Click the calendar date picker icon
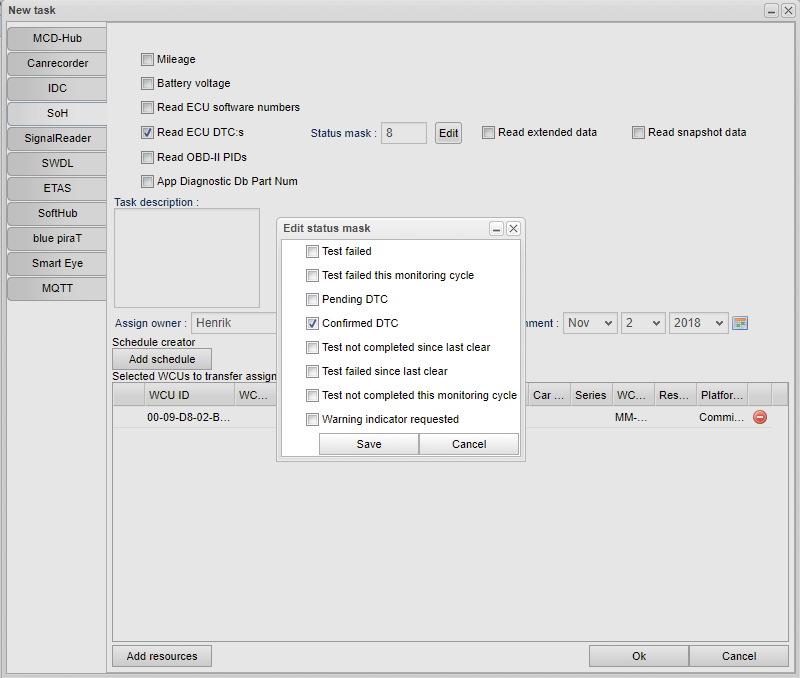 (x=740, y=323)
